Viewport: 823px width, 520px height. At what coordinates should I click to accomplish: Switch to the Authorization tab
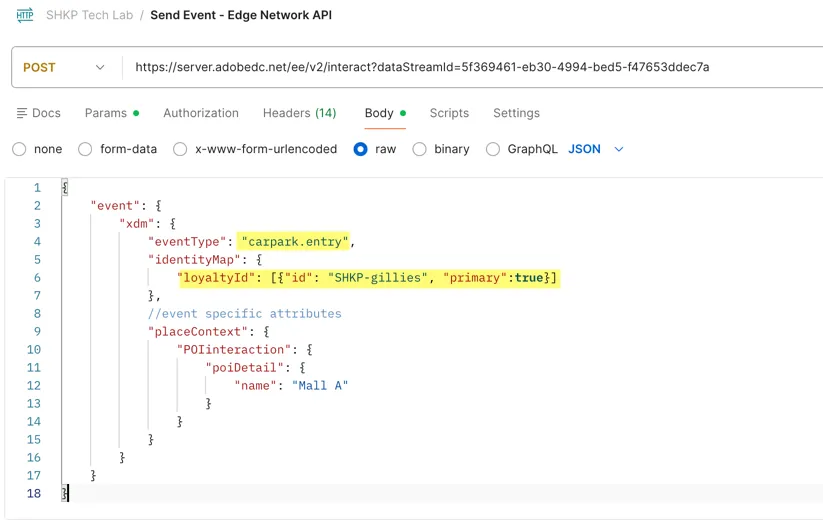(201, 113)
